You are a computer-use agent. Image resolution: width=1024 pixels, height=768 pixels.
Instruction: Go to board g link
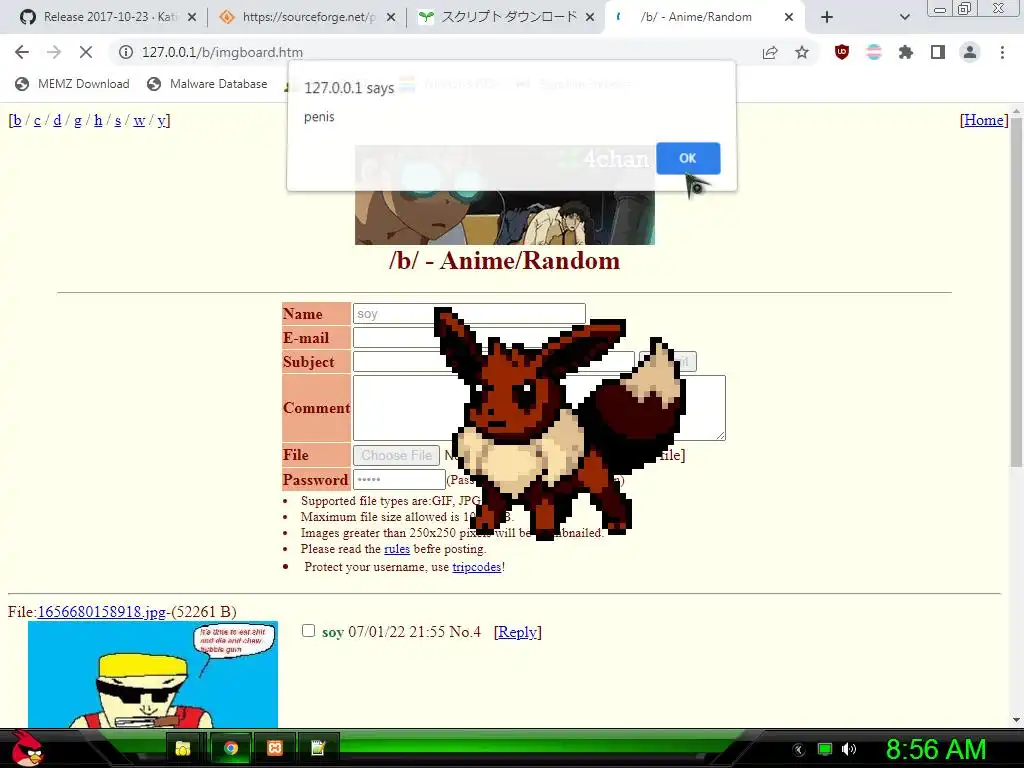(x=78, y=120)
